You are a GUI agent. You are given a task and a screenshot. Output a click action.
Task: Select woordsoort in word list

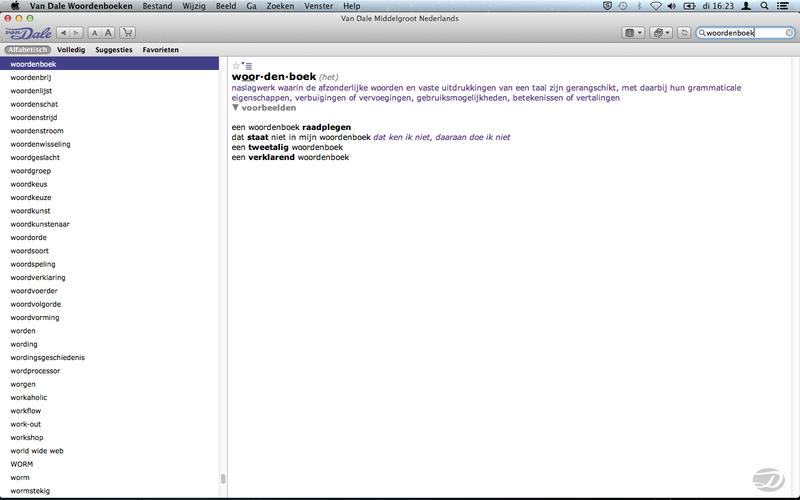(109, 251)
